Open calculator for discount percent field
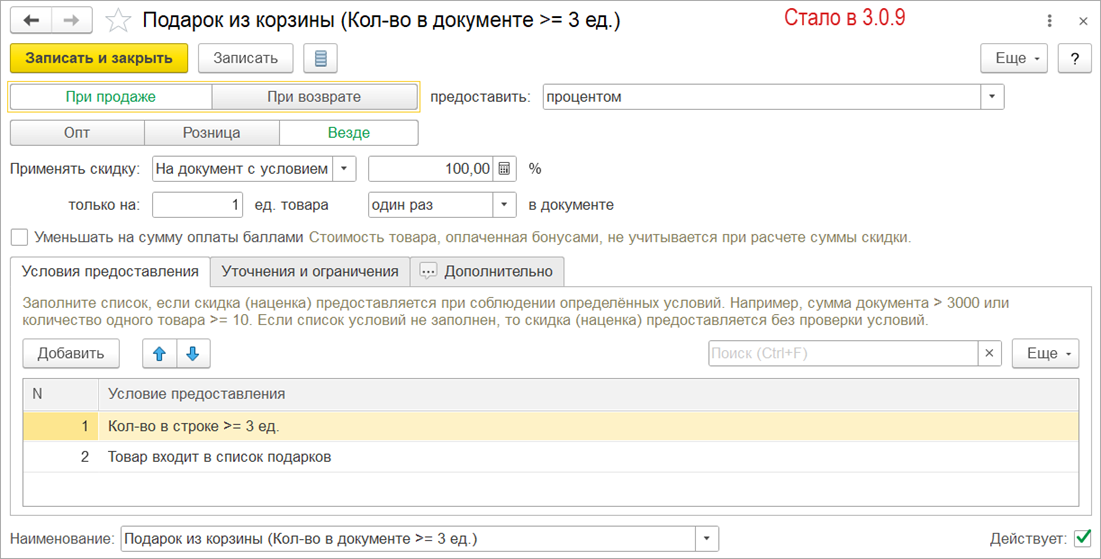This screenshot has width=1101, height=559. point(505,169)
